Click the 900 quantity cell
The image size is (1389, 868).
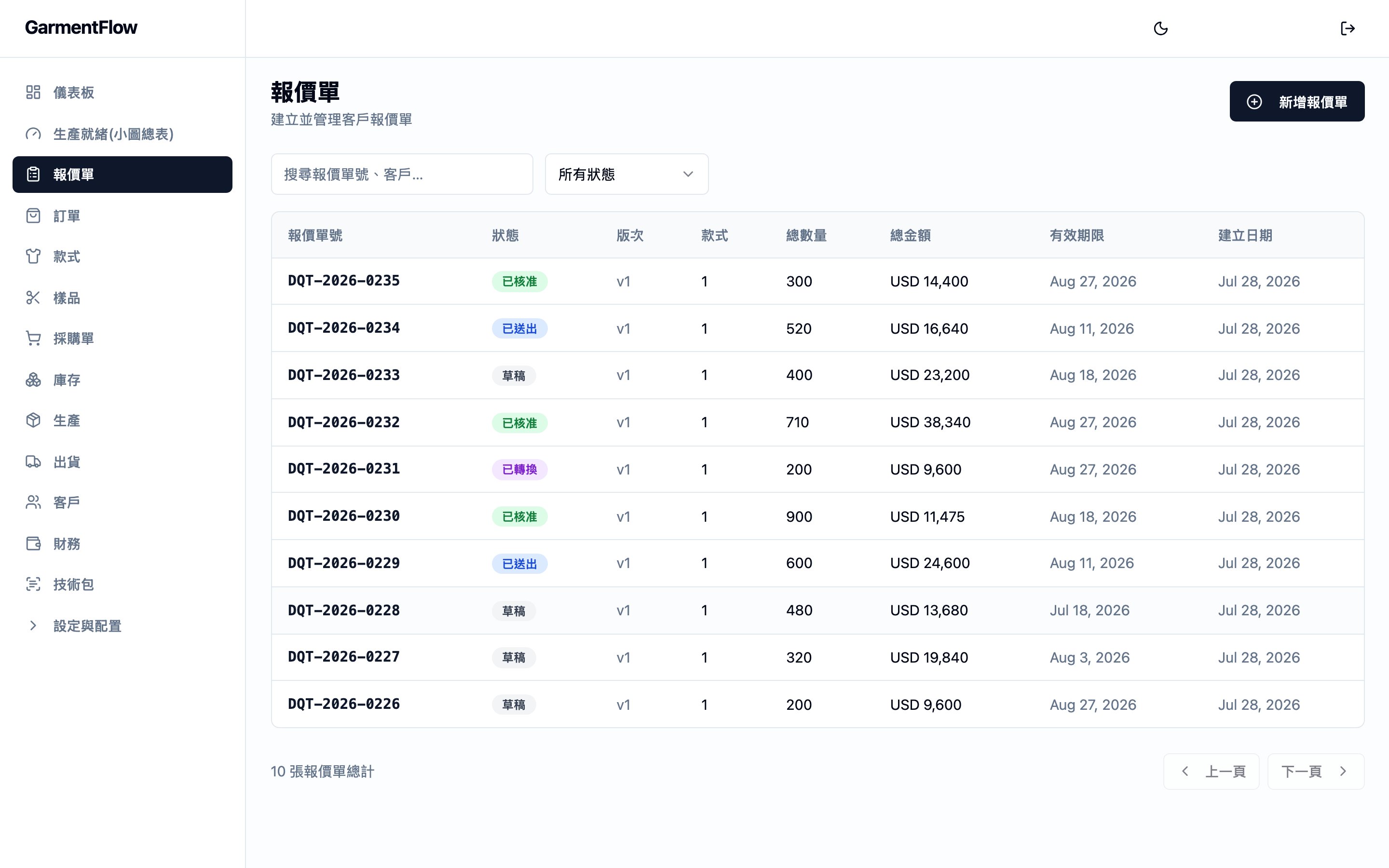pos(799,516)
